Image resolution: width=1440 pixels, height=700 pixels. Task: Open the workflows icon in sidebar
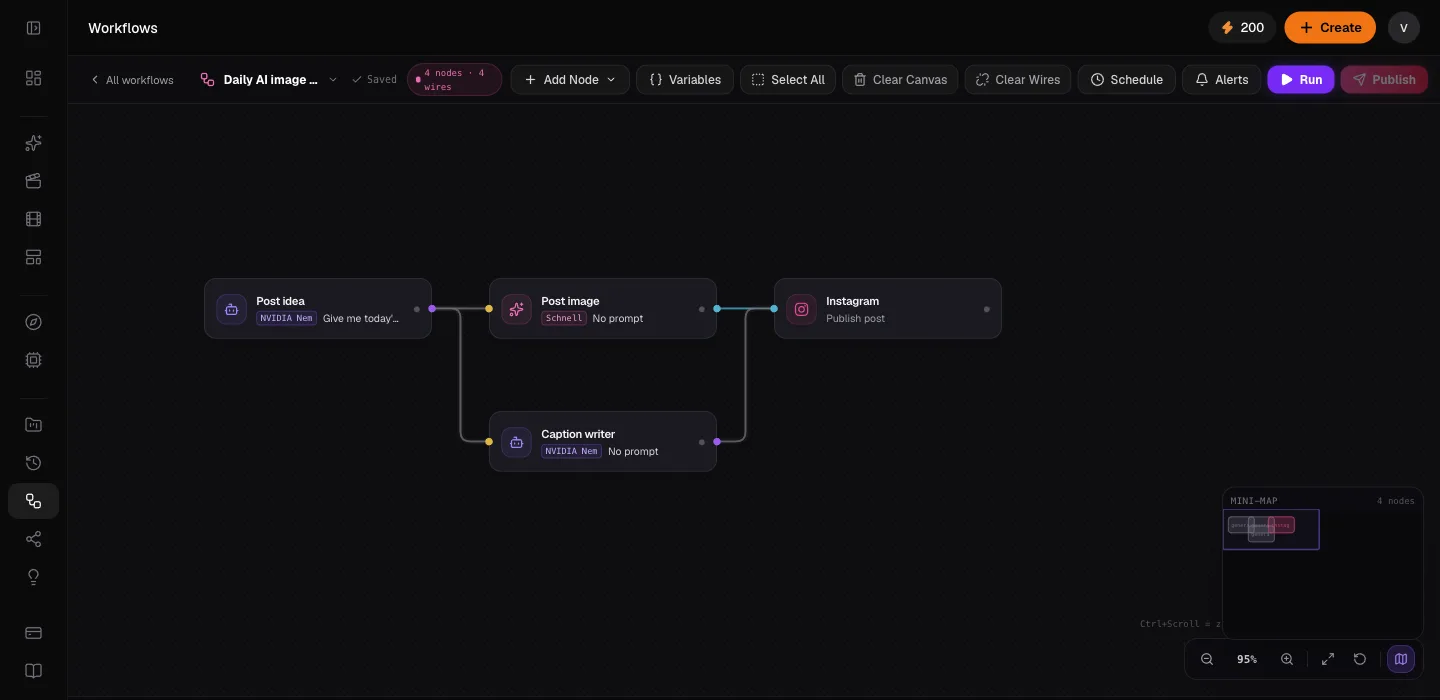(x=33, y=501)
